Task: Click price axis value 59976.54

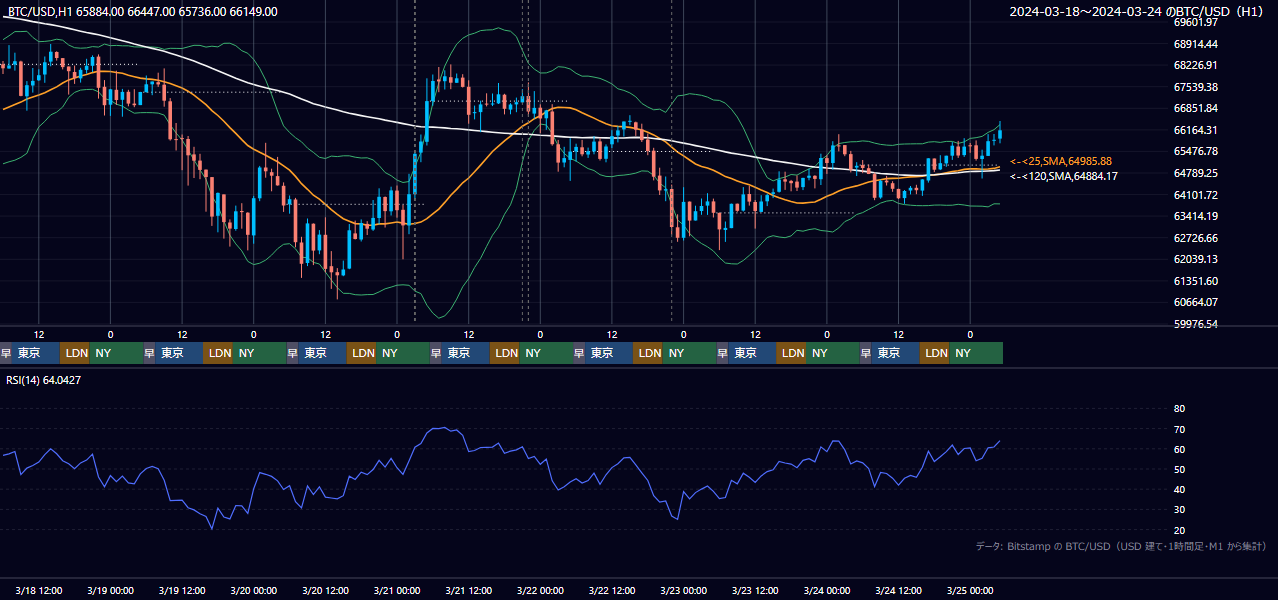Action: point(1195,324)
